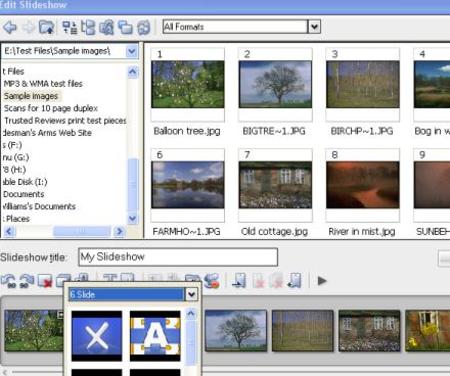Click the import page icon with arrow
The height and width of the screenshot is (376, 450).
click(240, 280)
